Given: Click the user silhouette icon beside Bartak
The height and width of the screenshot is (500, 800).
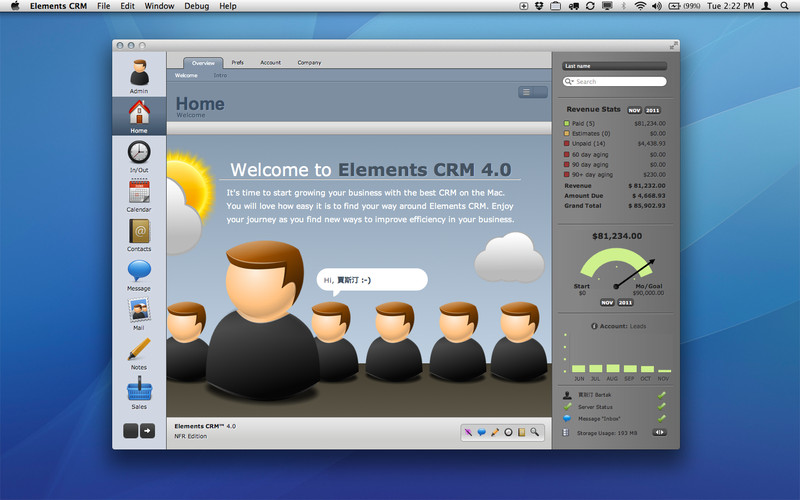Looking at the screenshot, I should (x=567, y=395).
